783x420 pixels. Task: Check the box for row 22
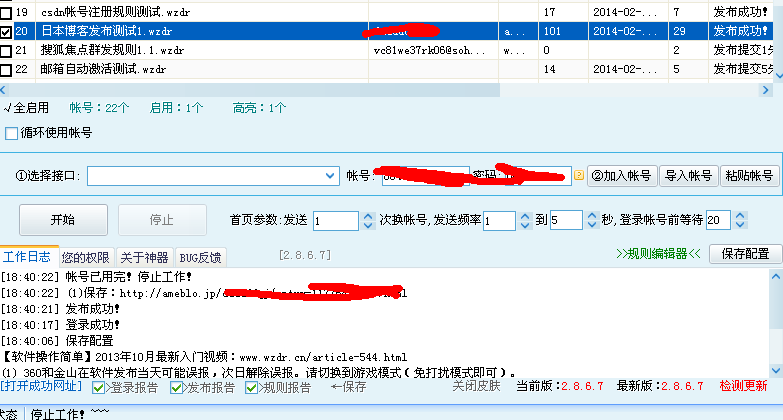[6, 69]
